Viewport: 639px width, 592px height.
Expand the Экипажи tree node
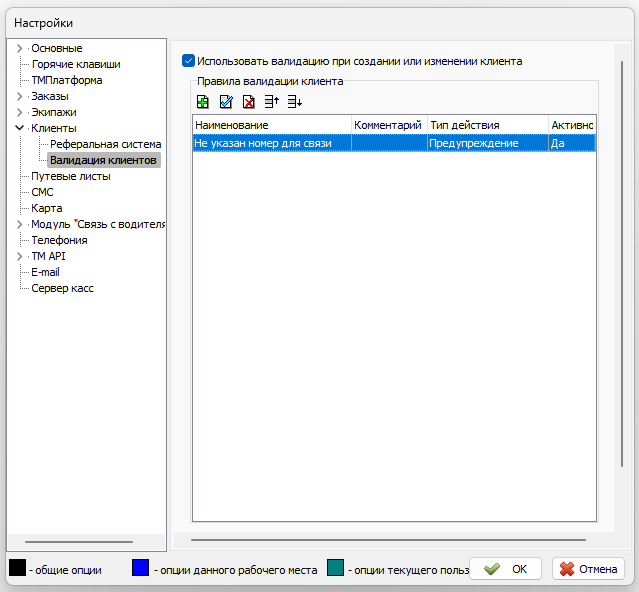tap(19, 112)
